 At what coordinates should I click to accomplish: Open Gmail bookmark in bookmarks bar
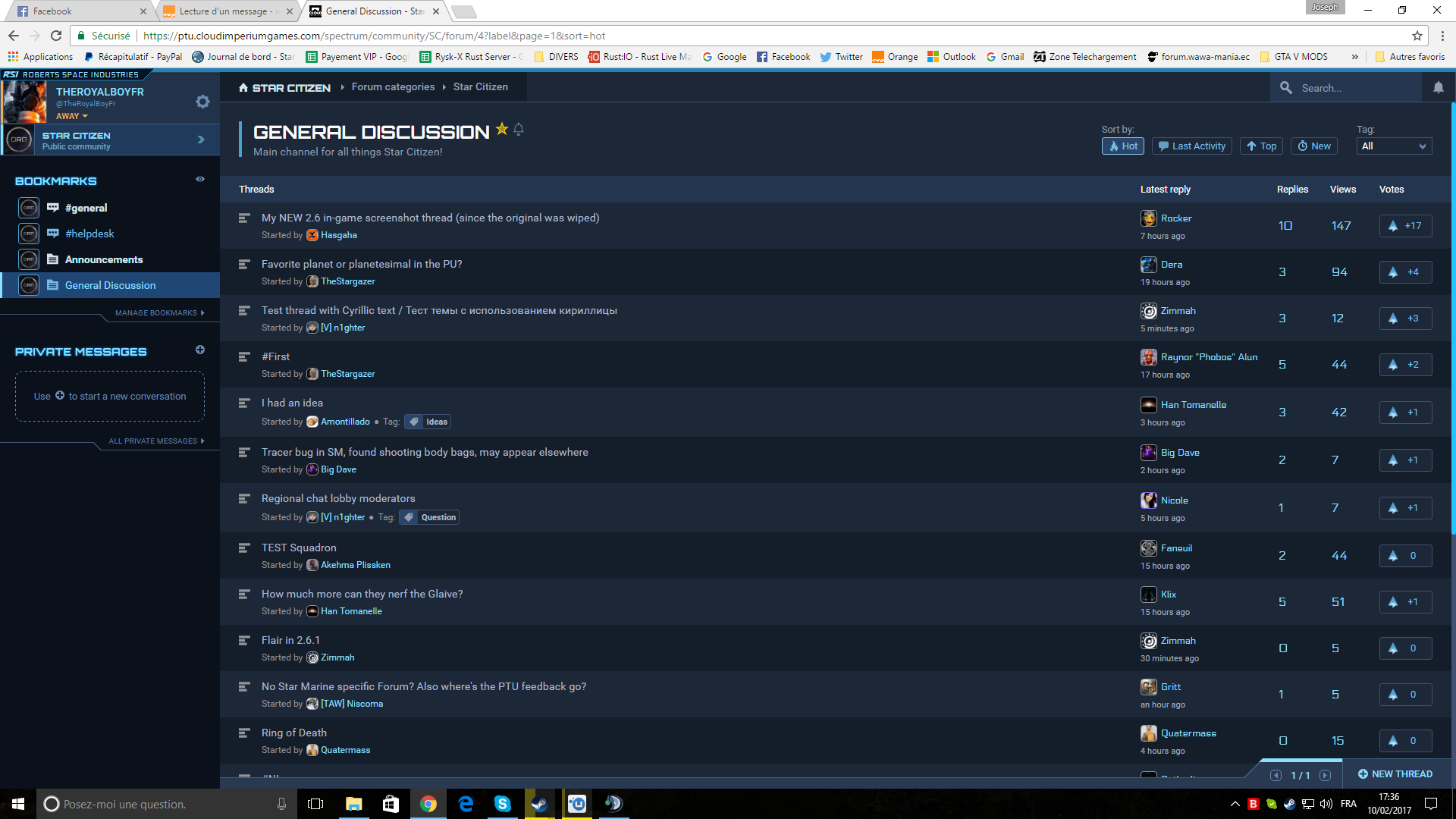coord(1005,57)
